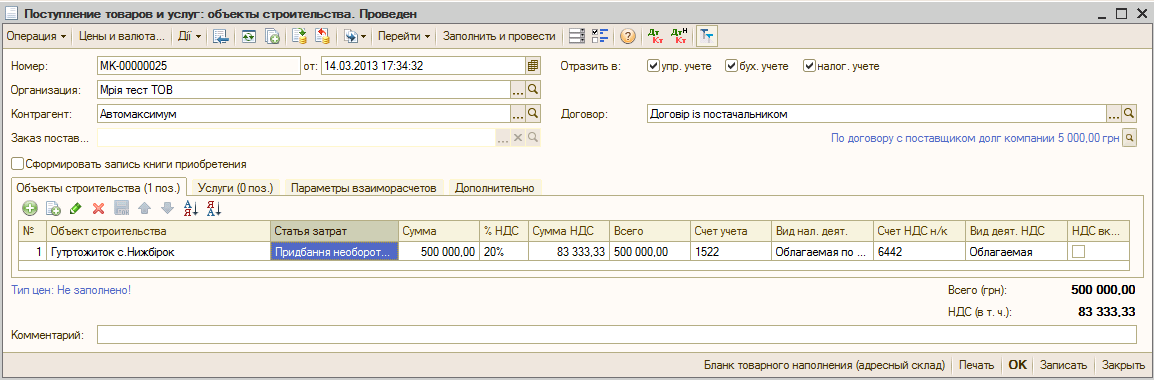The height and width of the screenshot is (380, 1154).
Task: Click 20% VAT rate cell
Action: (503, 252)
